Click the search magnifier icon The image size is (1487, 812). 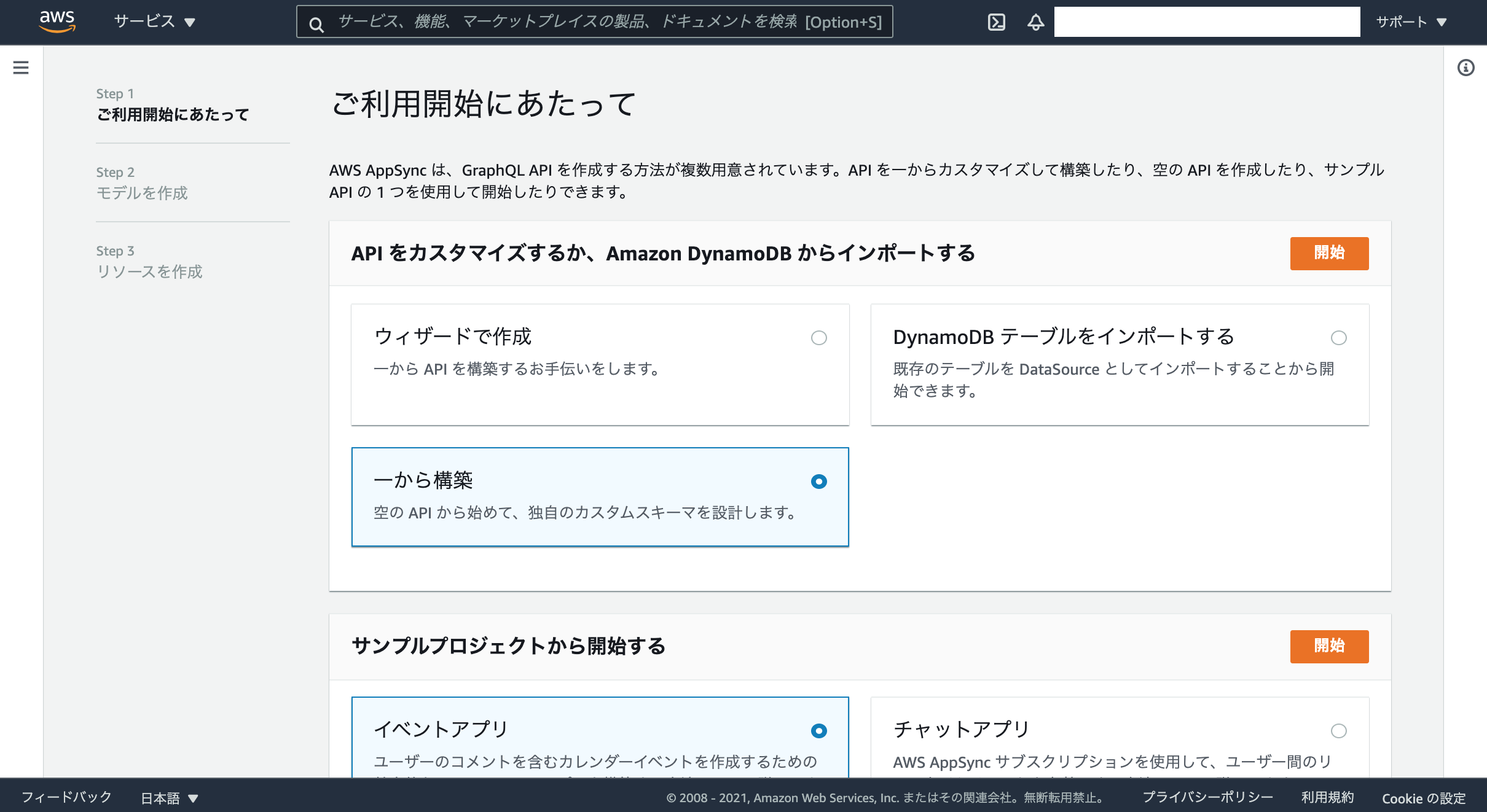[x=316, y=25]
